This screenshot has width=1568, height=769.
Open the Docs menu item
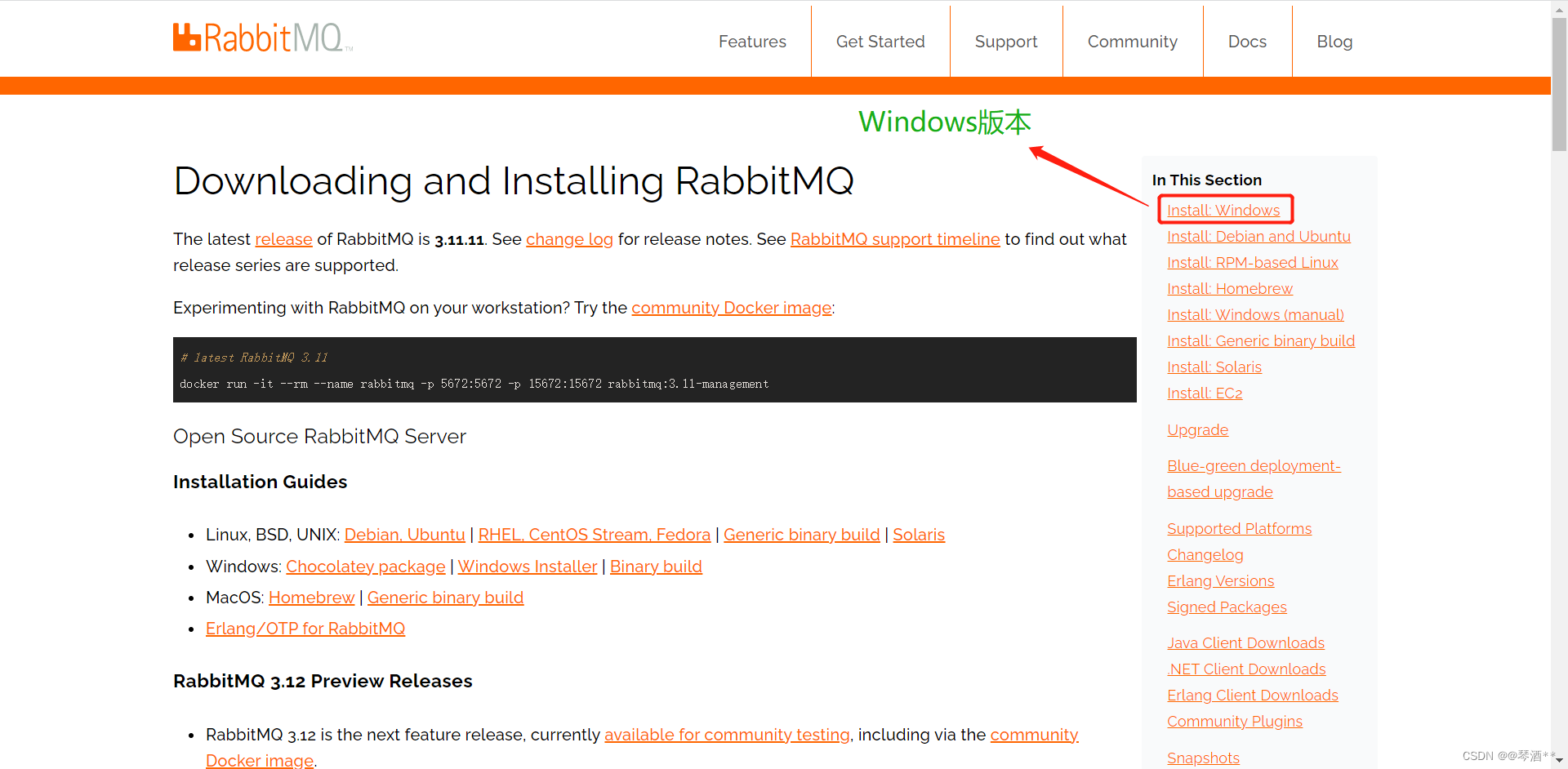pyautogui.click(x=1247, y=42)
